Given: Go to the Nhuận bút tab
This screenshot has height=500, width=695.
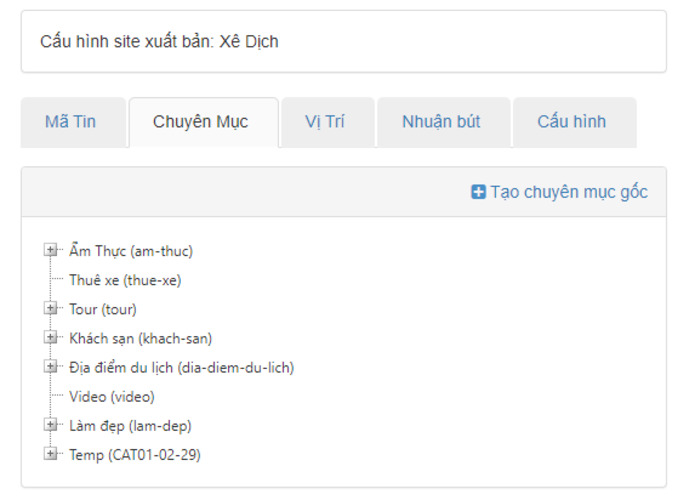Looking at the screenshot, I should point(441,122).
